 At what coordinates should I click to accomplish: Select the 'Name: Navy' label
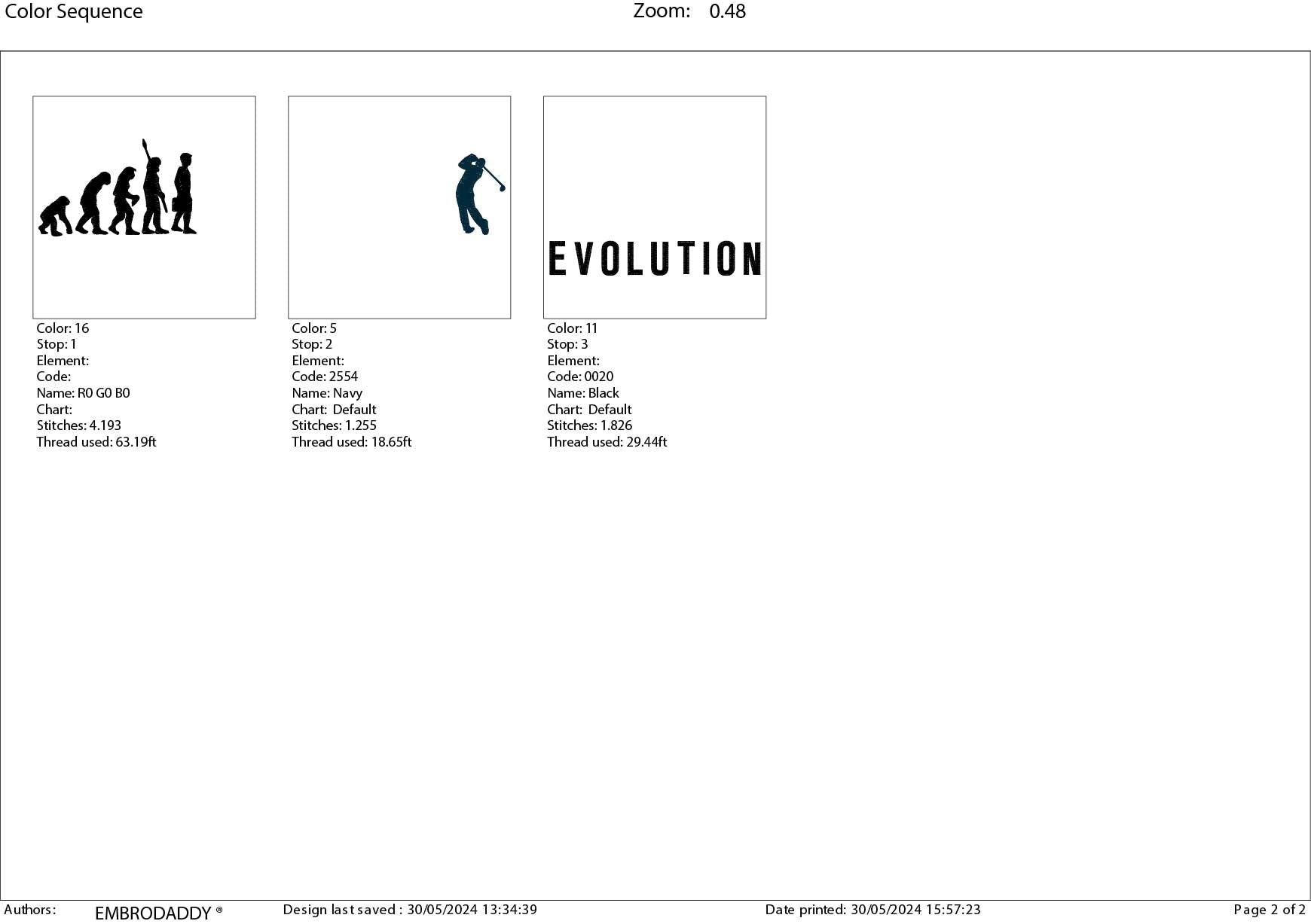tap(327, 393)
